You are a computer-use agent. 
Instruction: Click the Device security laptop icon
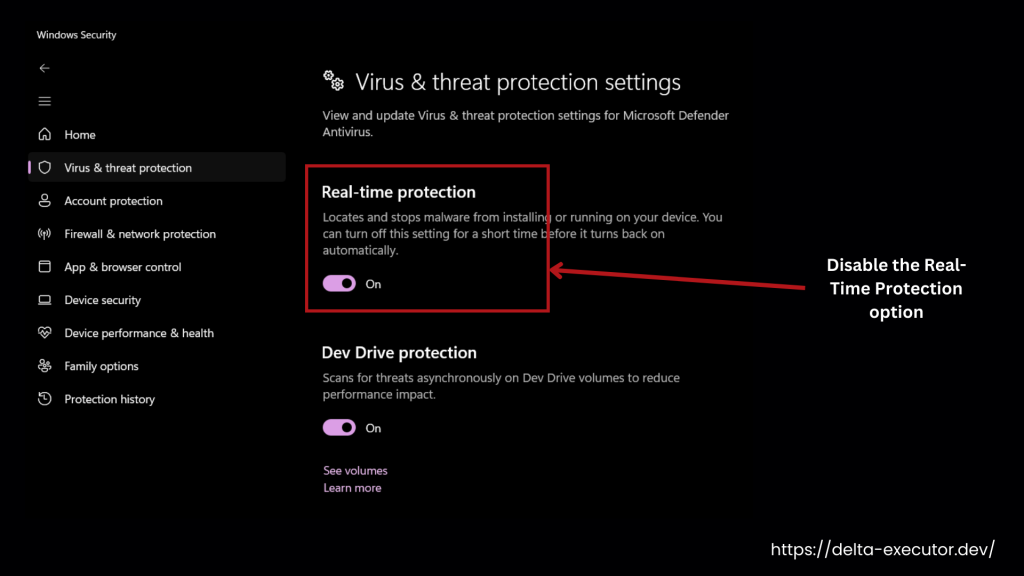pyautogui.click(x=45, y=299)
